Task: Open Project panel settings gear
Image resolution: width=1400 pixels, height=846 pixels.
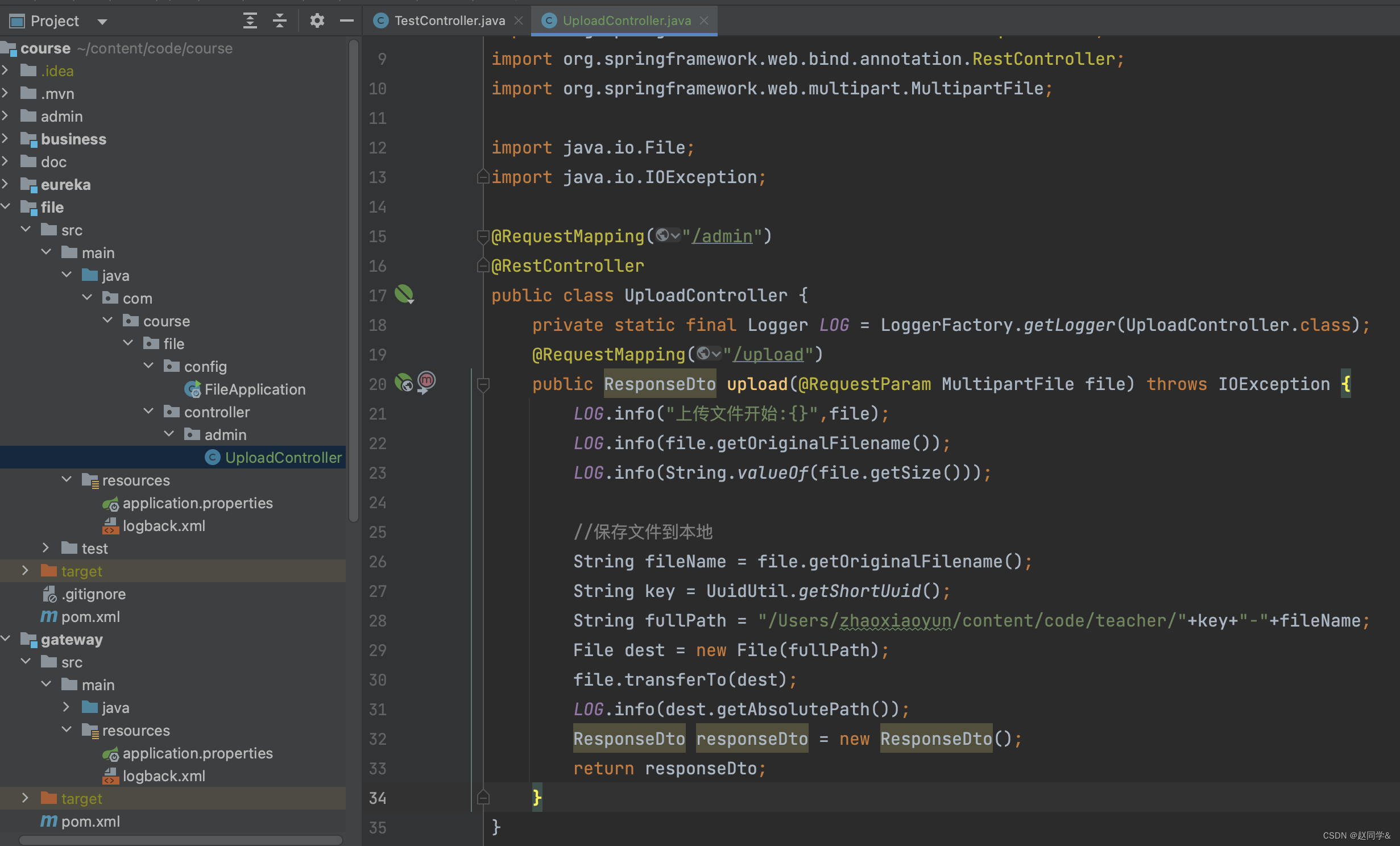Action: click(x=317, y=21)
